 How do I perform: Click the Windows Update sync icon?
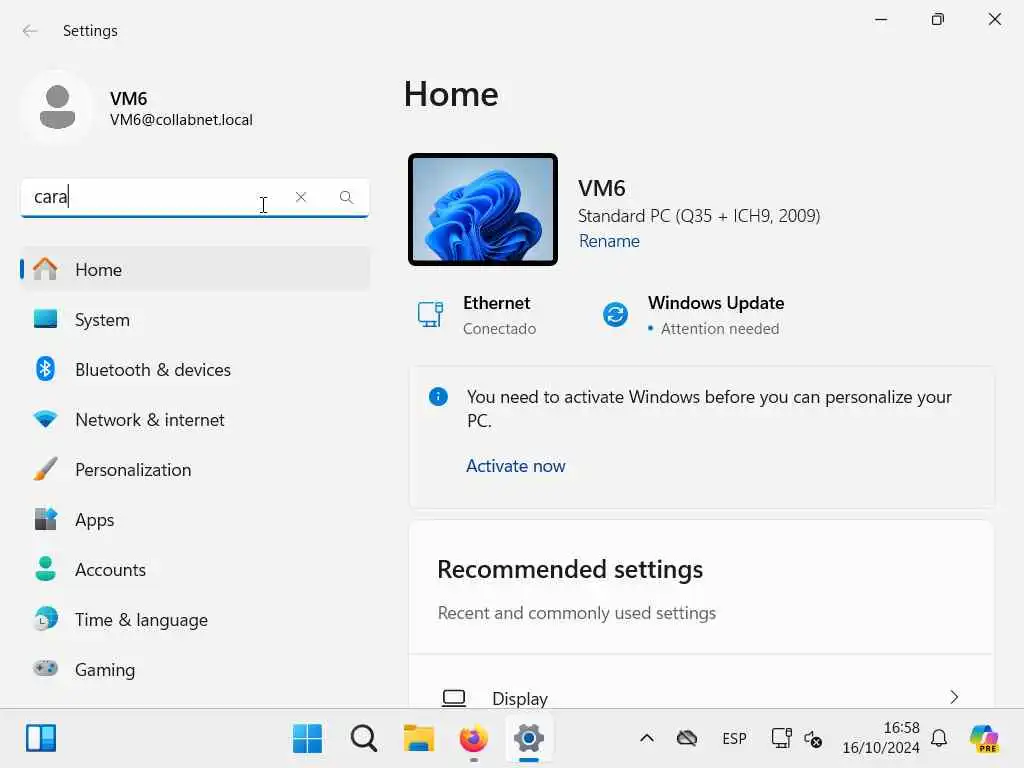coord(615,314)
